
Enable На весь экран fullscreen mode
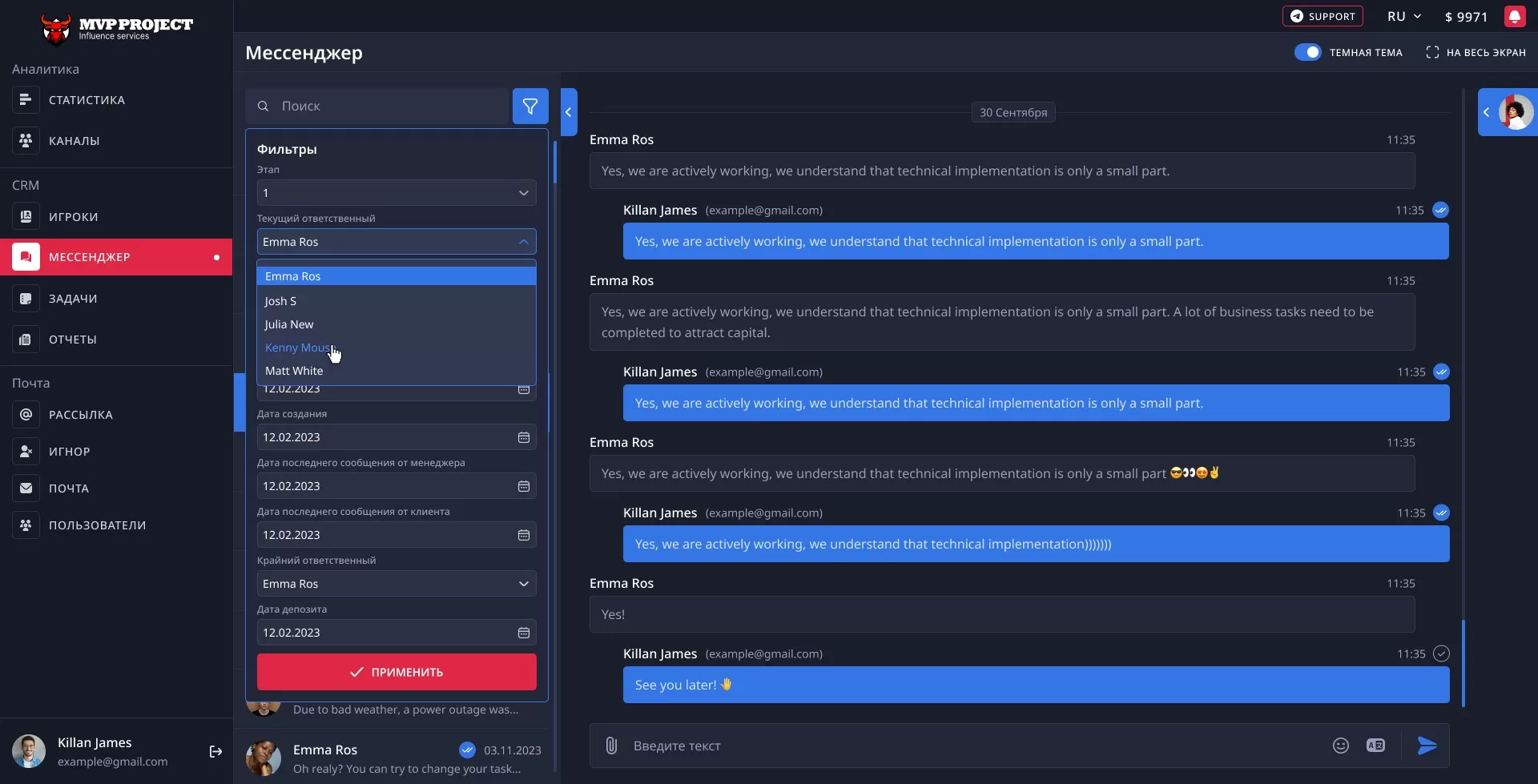tap(1476, 52)
